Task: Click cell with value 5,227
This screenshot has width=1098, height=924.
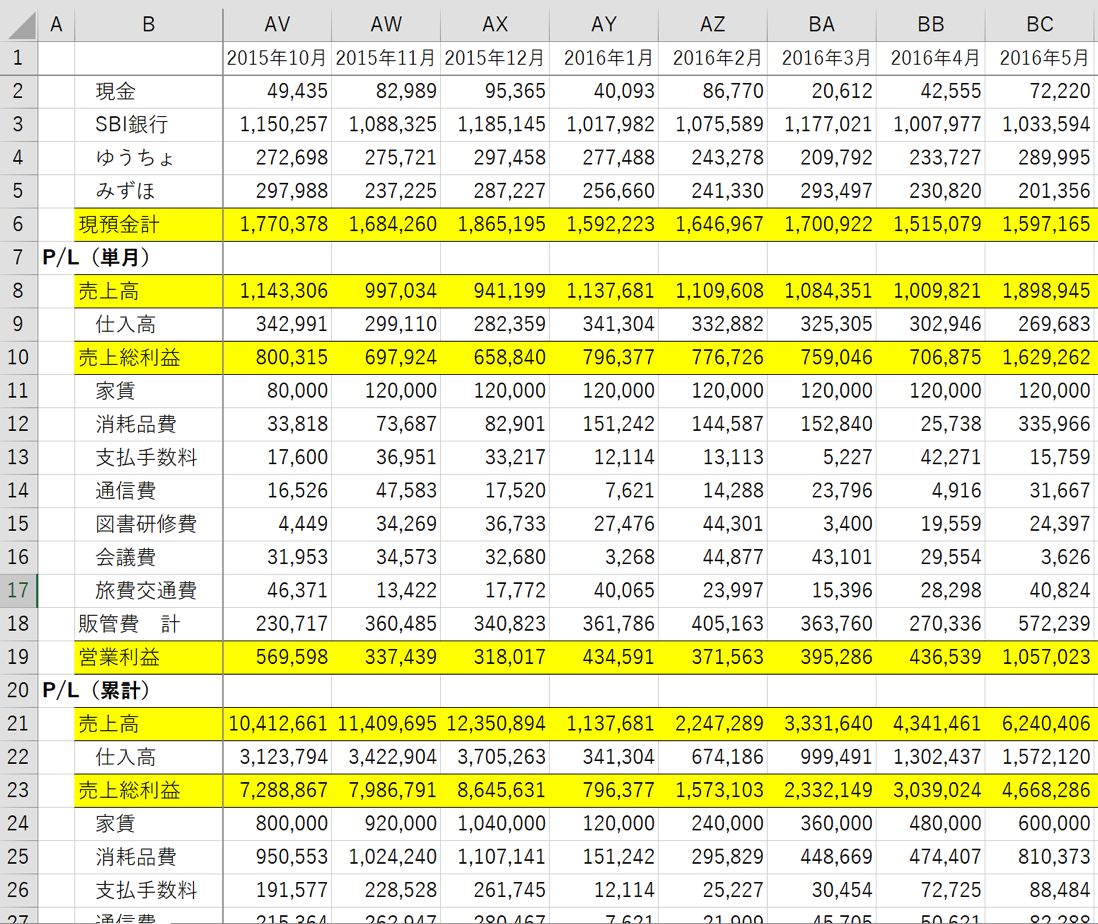Action: coord(822,457)
